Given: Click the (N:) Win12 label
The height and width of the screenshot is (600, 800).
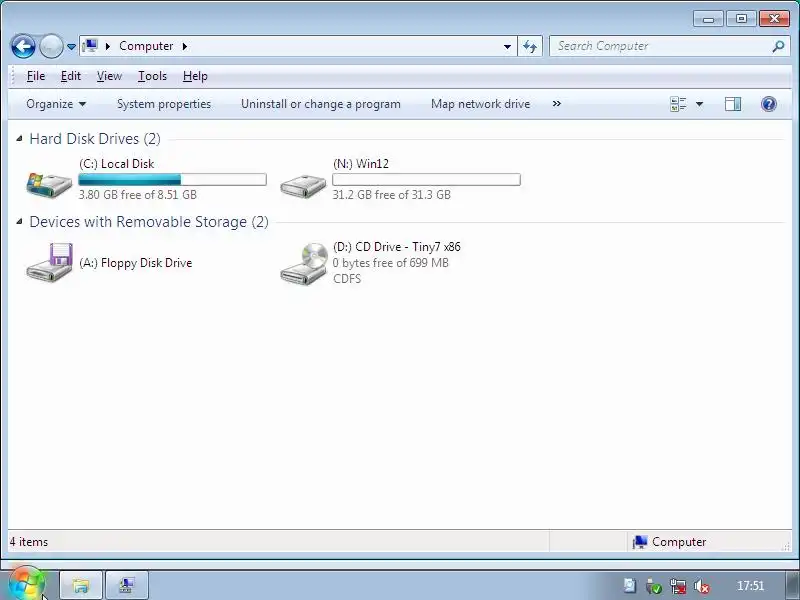Looking at the screenshot, I should 361,164.
